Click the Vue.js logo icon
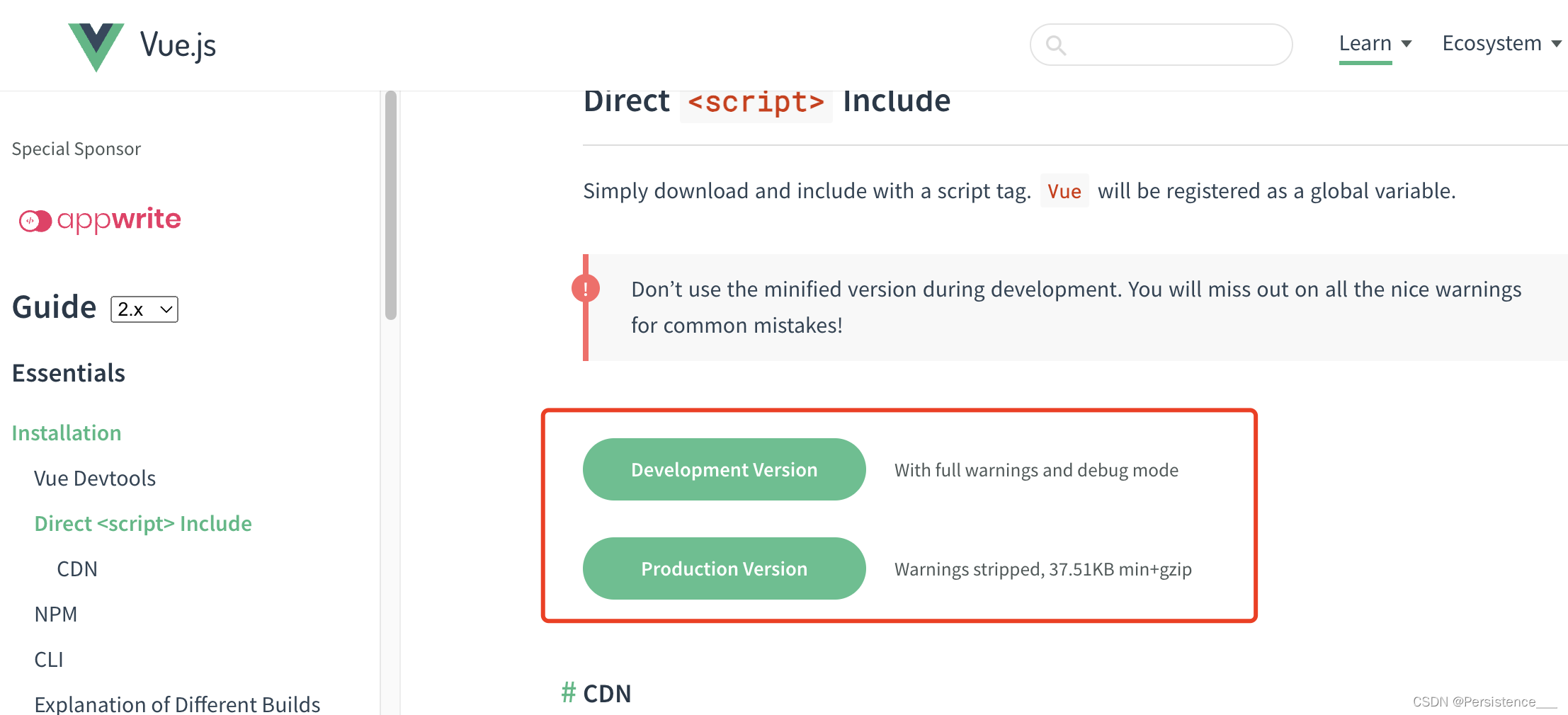Screen dimensions: 1568x715 96,46
